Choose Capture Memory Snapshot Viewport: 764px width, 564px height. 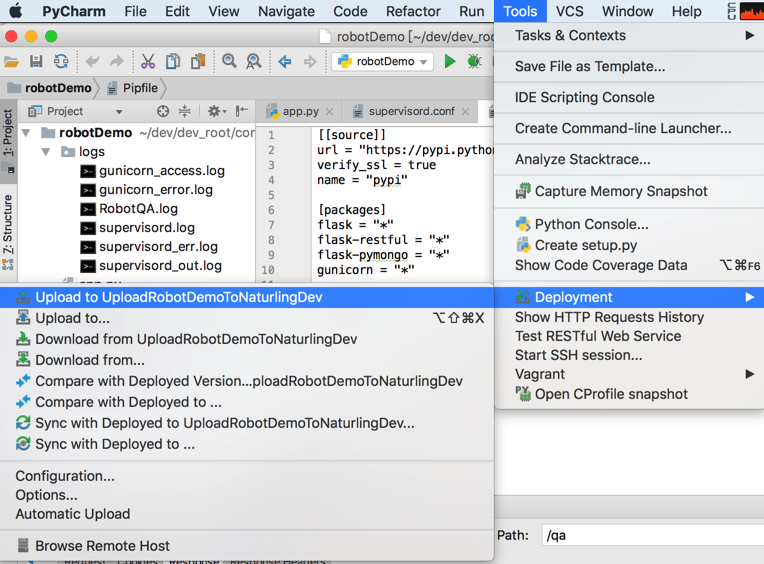pyautogui.click(x=629, y=191)
